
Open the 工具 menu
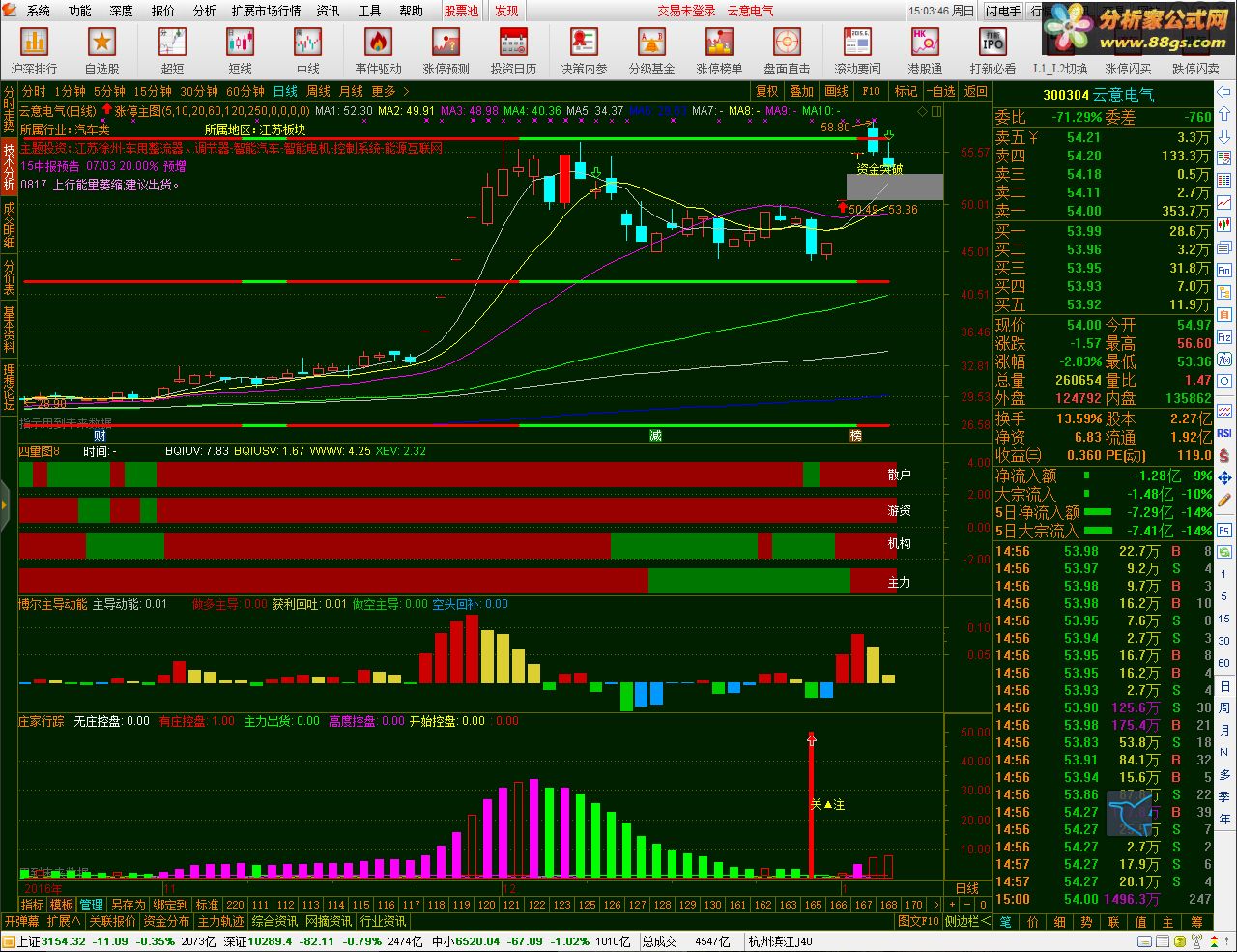coord(370,11)
